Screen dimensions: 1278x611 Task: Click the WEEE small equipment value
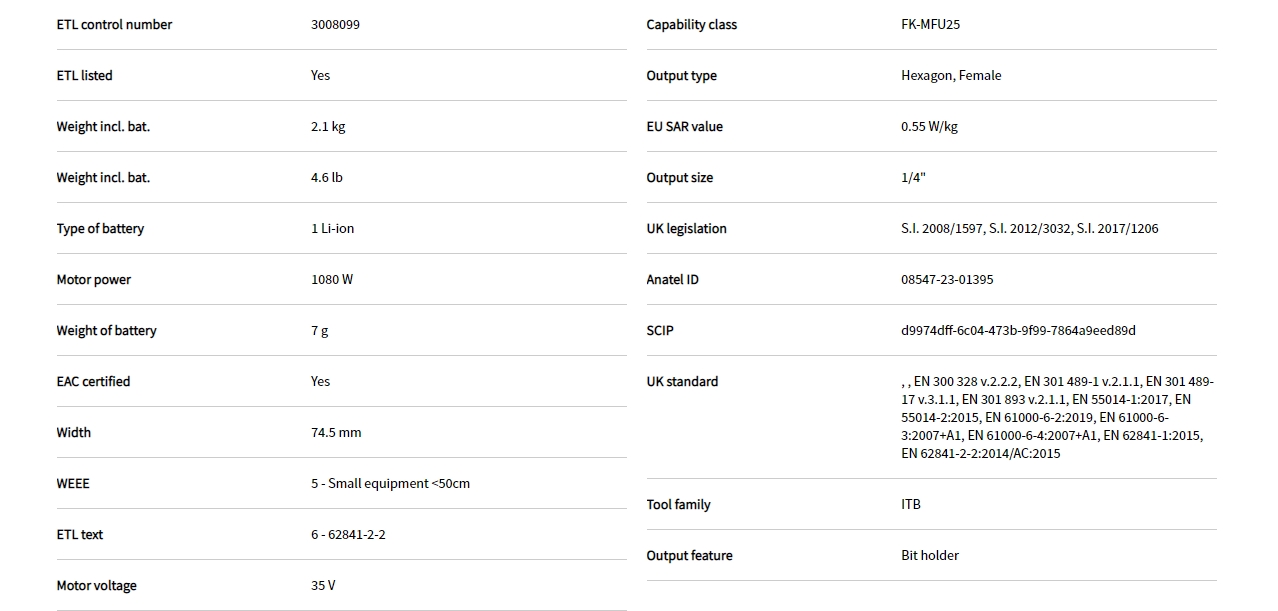click(390, 484)
